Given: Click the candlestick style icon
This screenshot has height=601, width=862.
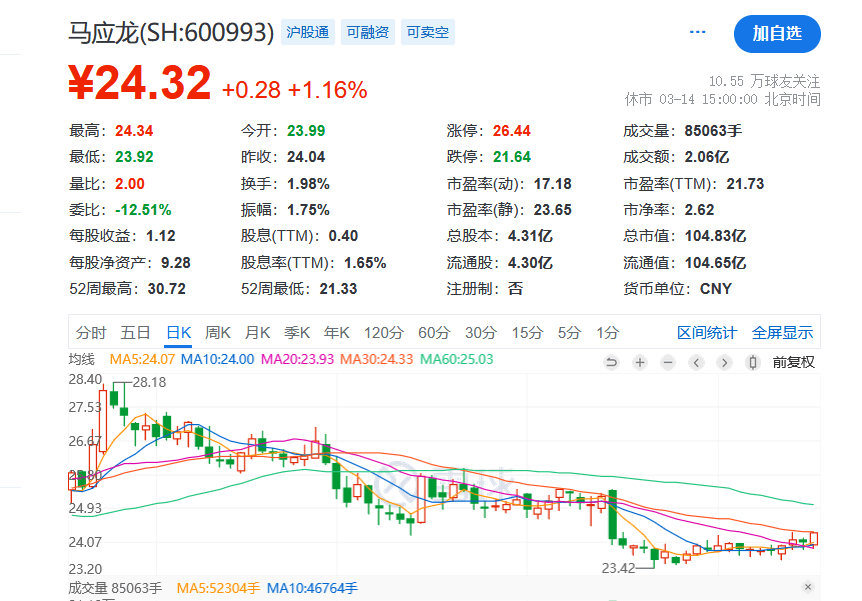Looking at the screenshot, I should [753, 362].
